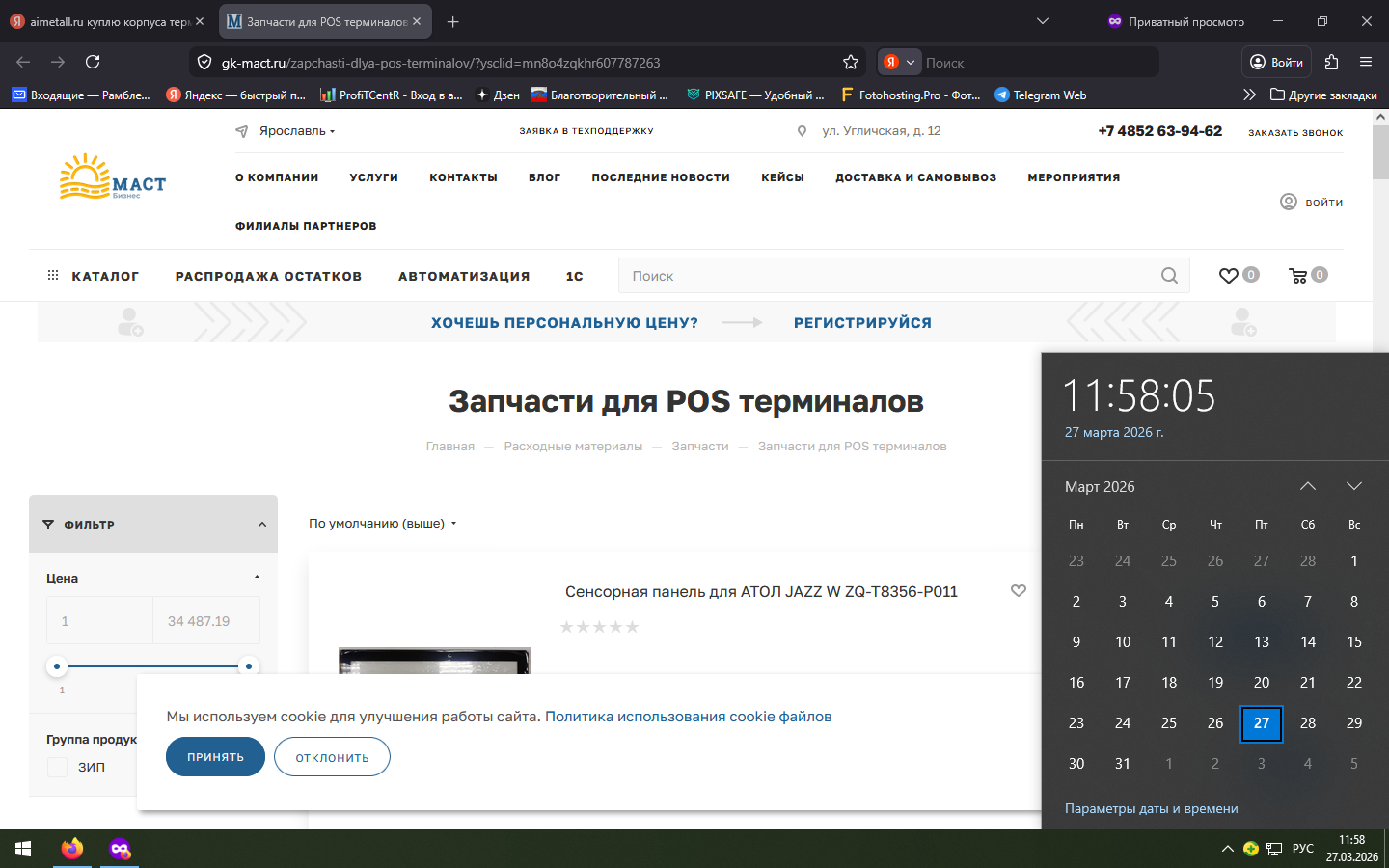
Task: Open the wishlist heart icon in header
Action: coord(1228,276)
